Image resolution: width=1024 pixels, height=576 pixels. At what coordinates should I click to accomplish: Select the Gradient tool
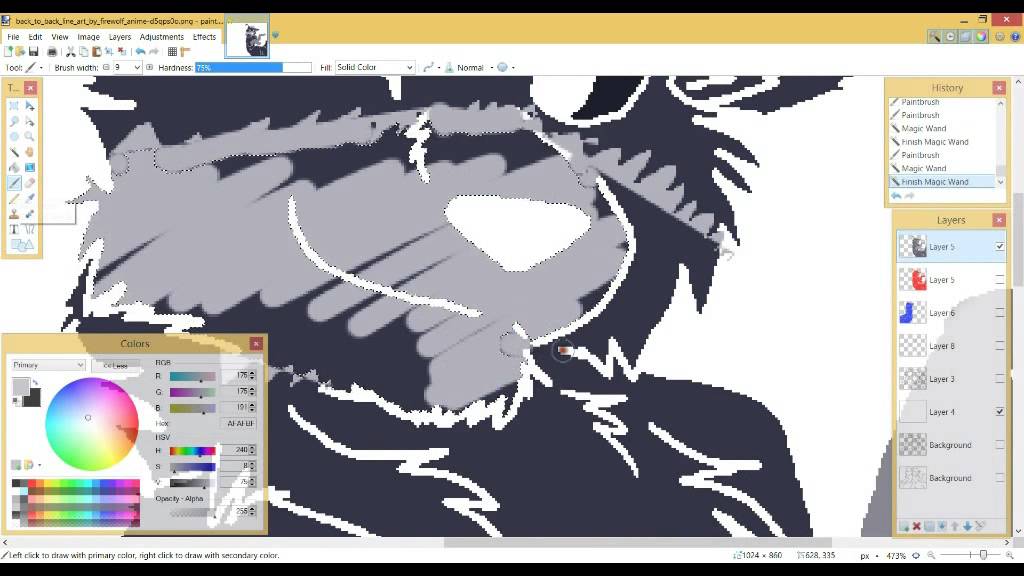coord(29,168)
